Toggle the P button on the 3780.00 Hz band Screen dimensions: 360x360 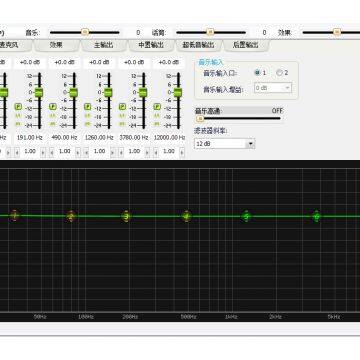(x=122, y=107)
